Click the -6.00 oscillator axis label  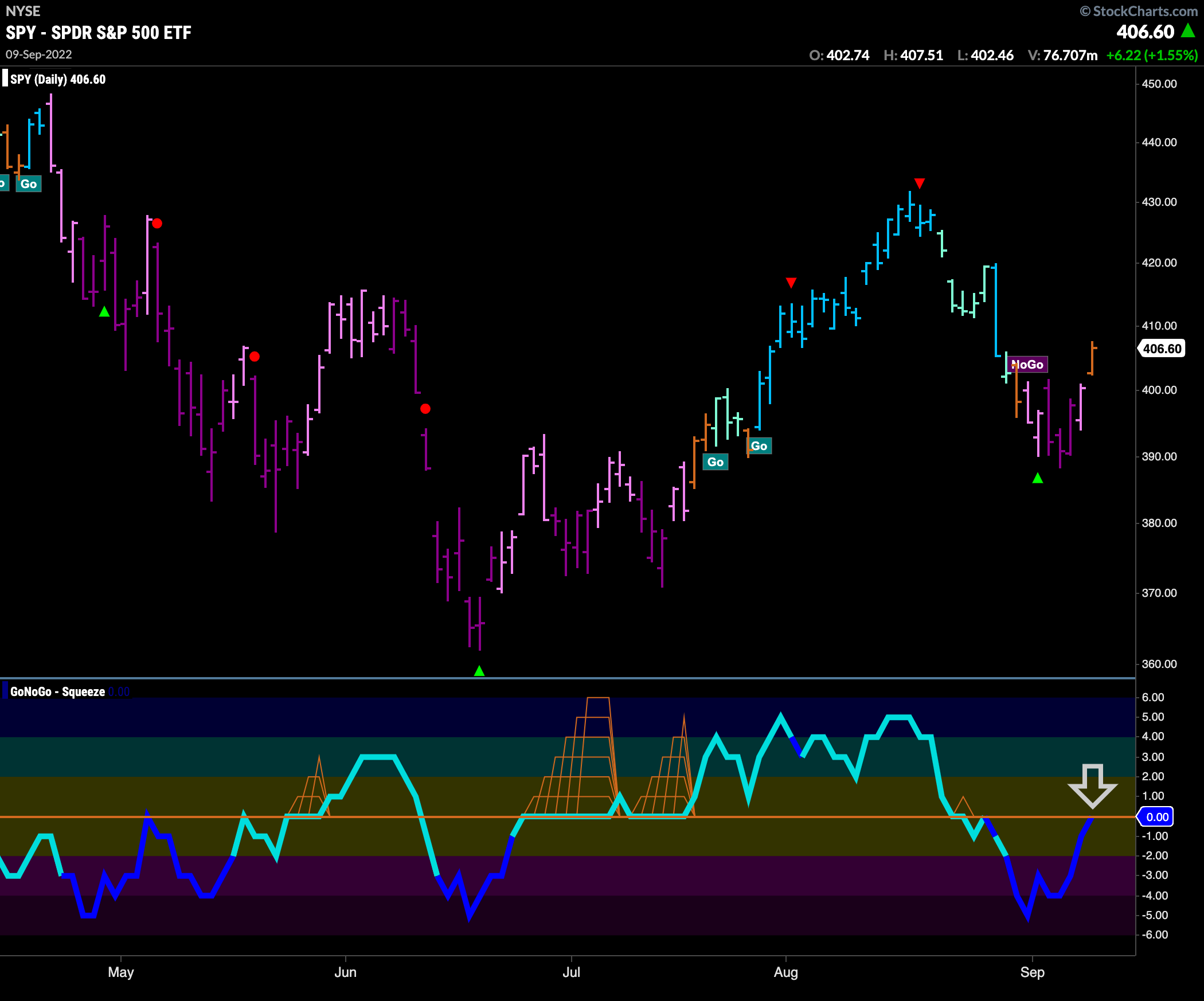(x=1155, y=934)
